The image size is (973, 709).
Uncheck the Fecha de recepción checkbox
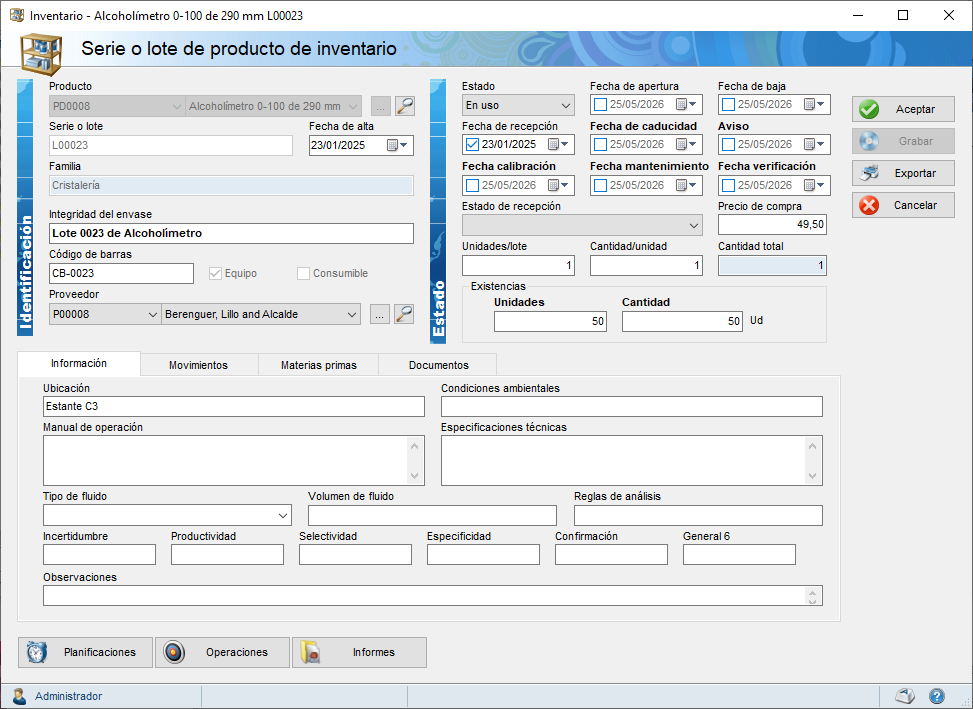472,144
